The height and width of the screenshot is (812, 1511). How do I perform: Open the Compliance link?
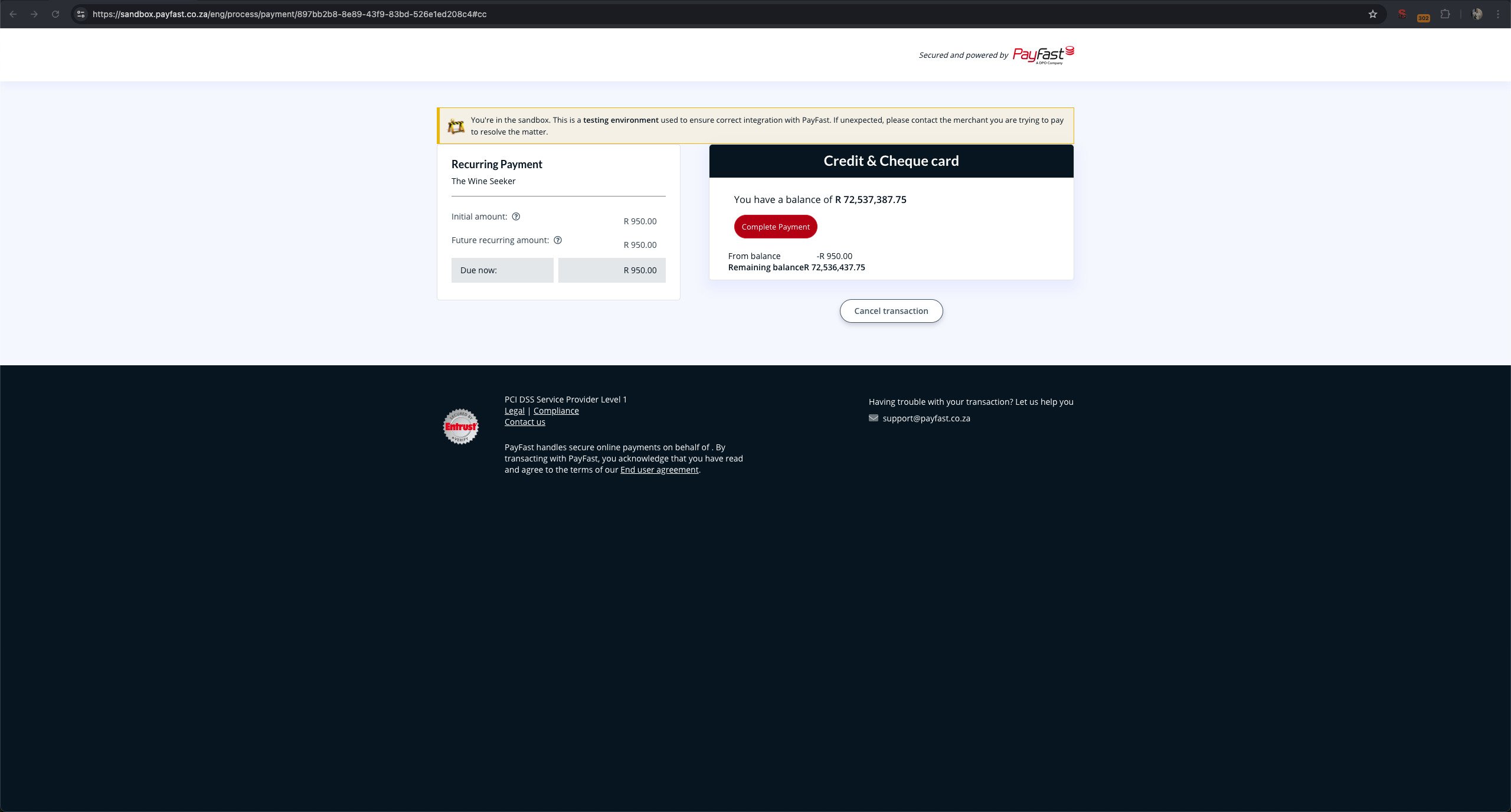[556, 411]
